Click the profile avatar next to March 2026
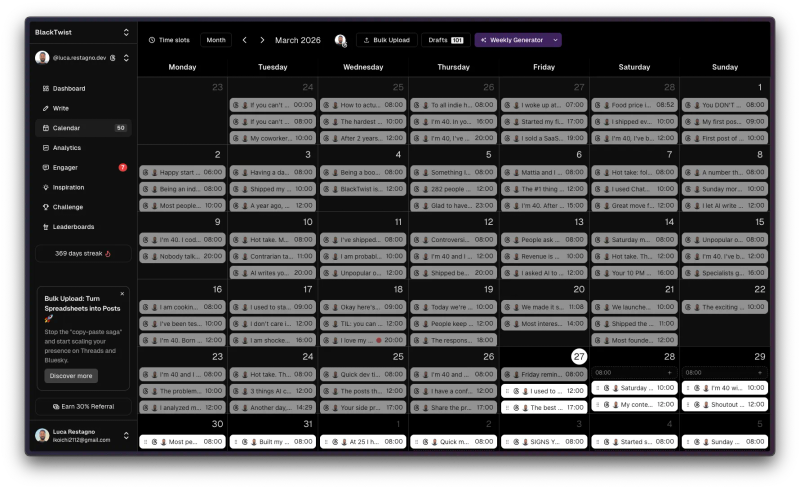This screenshot has height=489, width=800. coord(340,40)
